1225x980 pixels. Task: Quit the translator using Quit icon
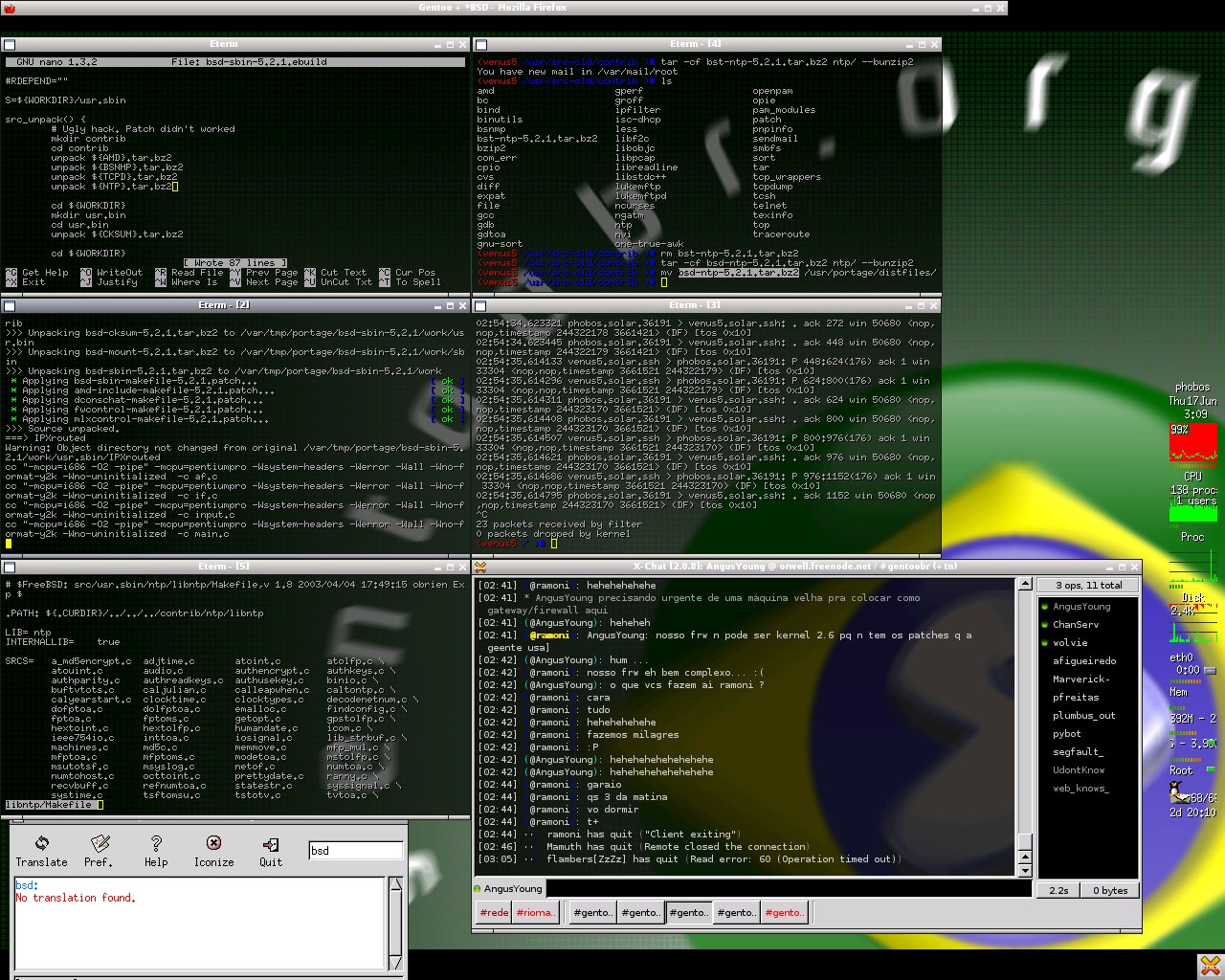271,851
